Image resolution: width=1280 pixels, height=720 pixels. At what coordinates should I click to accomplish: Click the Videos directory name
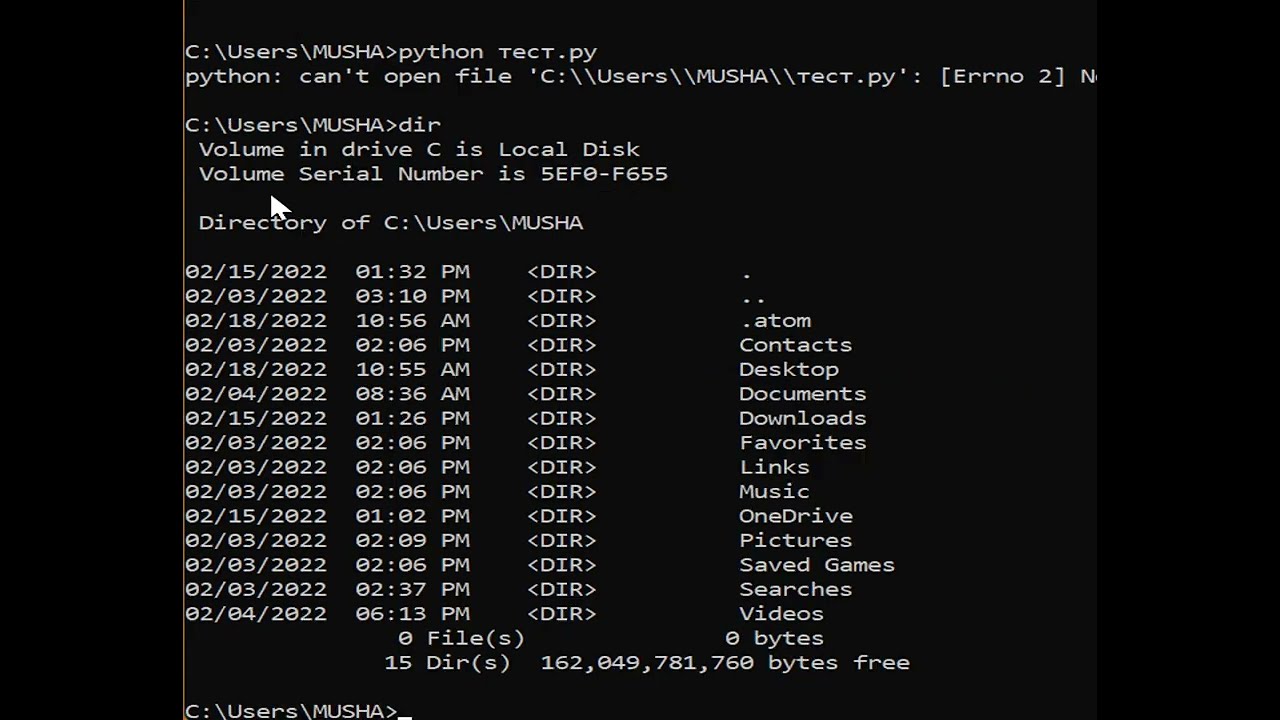point(781,614)
